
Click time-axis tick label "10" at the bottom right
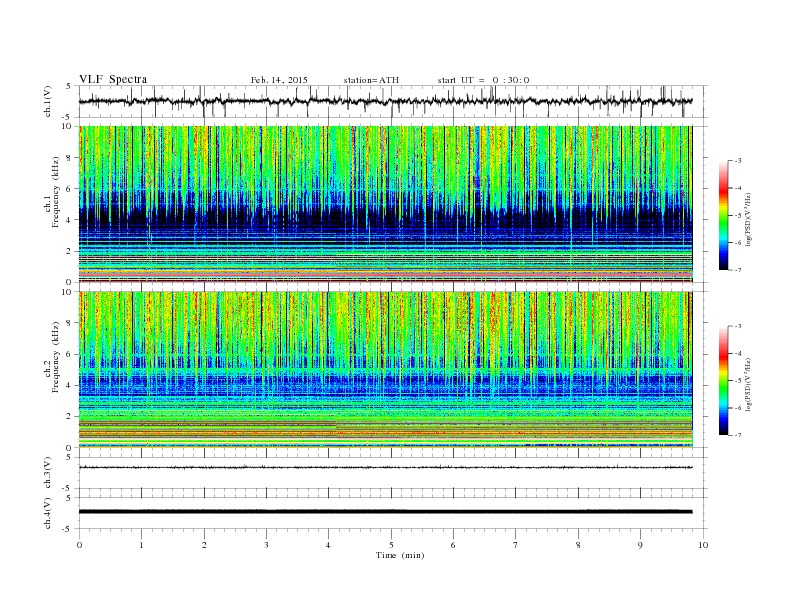tap(703, 545)
